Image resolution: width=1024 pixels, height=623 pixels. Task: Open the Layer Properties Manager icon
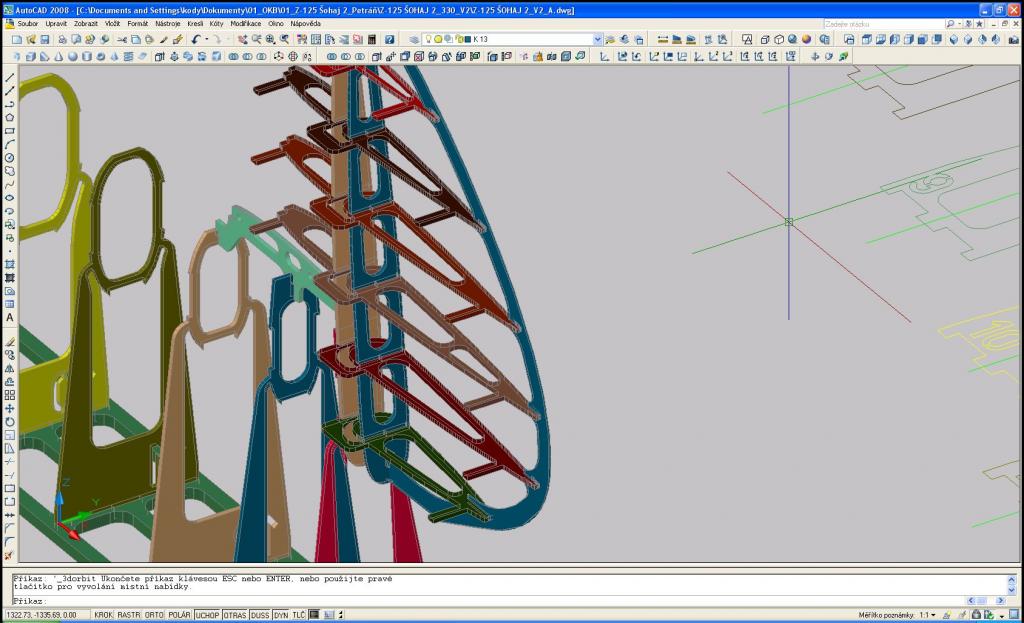coord(414,39)
